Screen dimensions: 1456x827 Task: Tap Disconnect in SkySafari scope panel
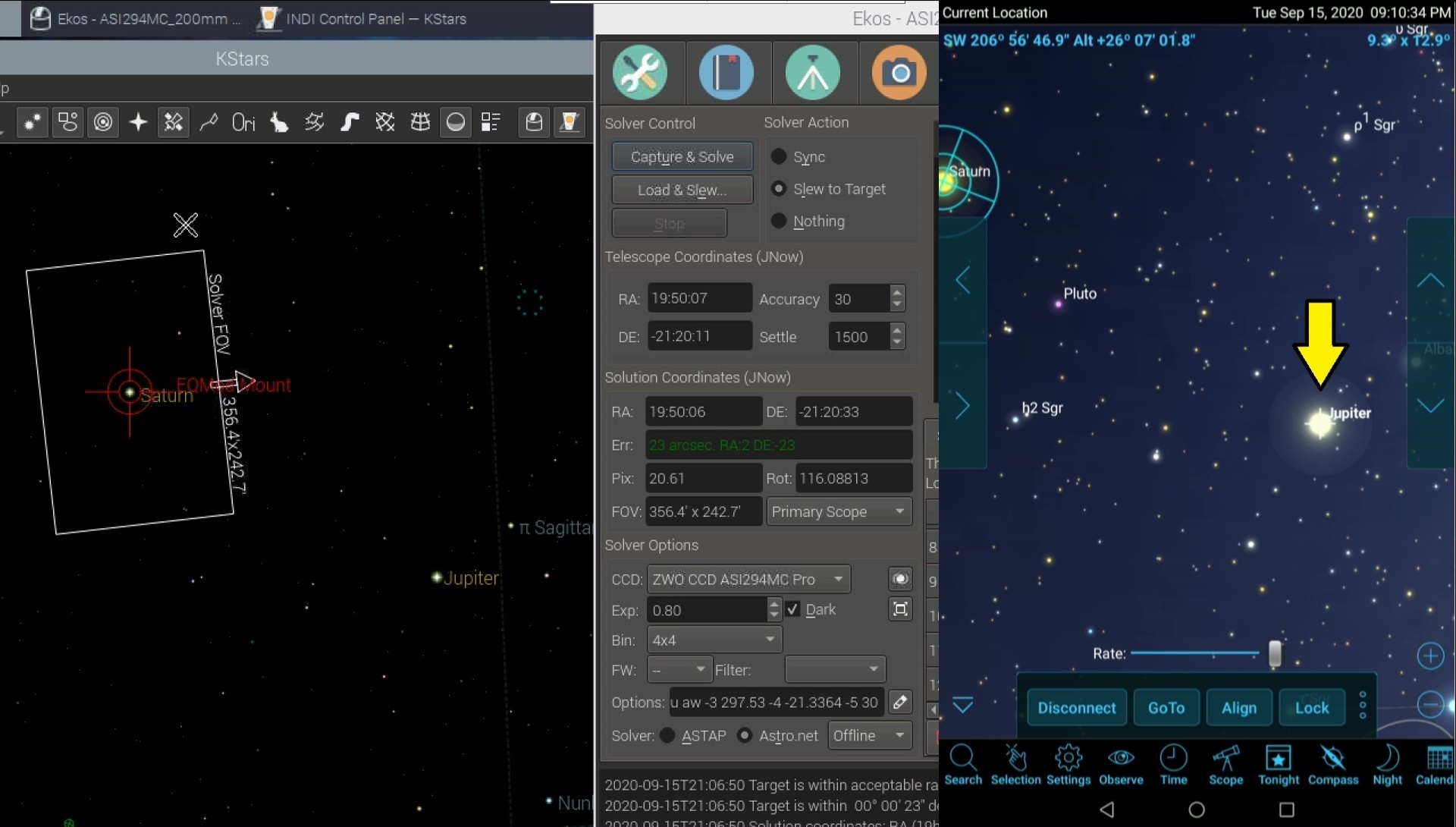(1077, 708)
